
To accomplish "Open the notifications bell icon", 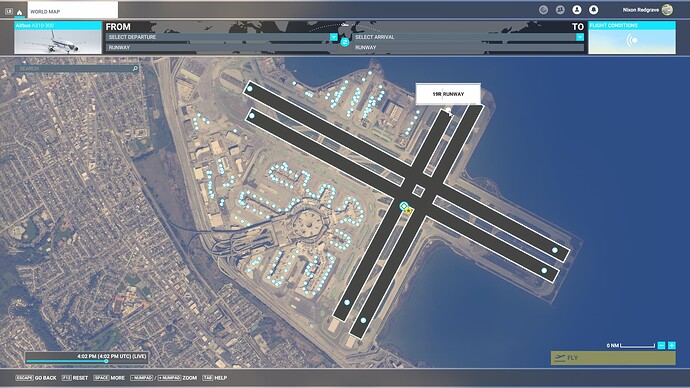I will pyautogui.click(x=594, y=10).
